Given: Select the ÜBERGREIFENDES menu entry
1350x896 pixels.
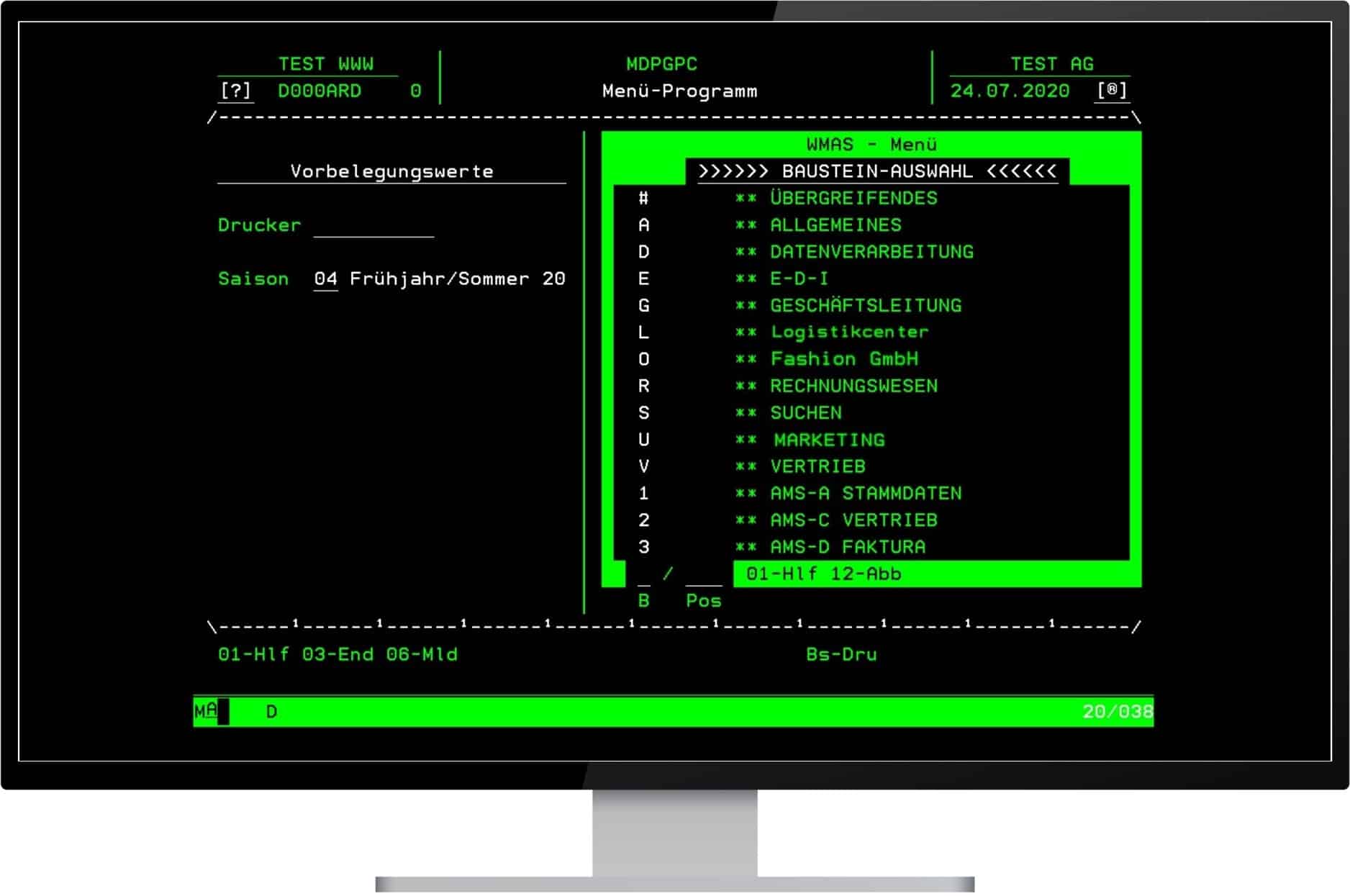Looking at the screenshot, I should coord(853,199).
